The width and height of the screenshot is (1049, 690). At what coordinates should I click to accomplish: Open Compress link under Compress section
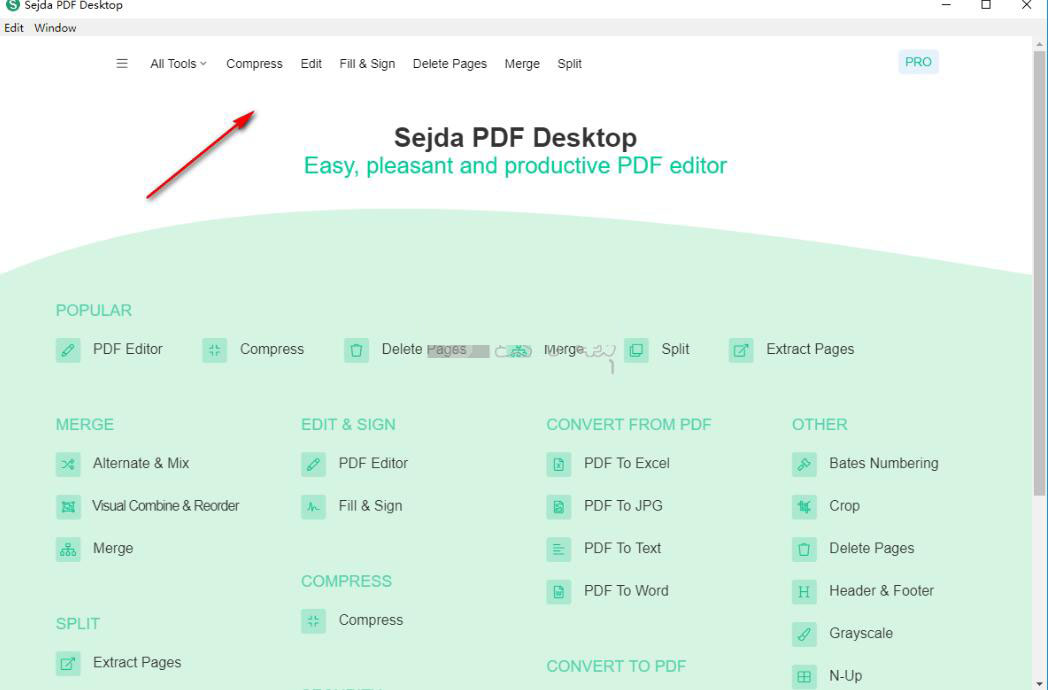[371, 620]
